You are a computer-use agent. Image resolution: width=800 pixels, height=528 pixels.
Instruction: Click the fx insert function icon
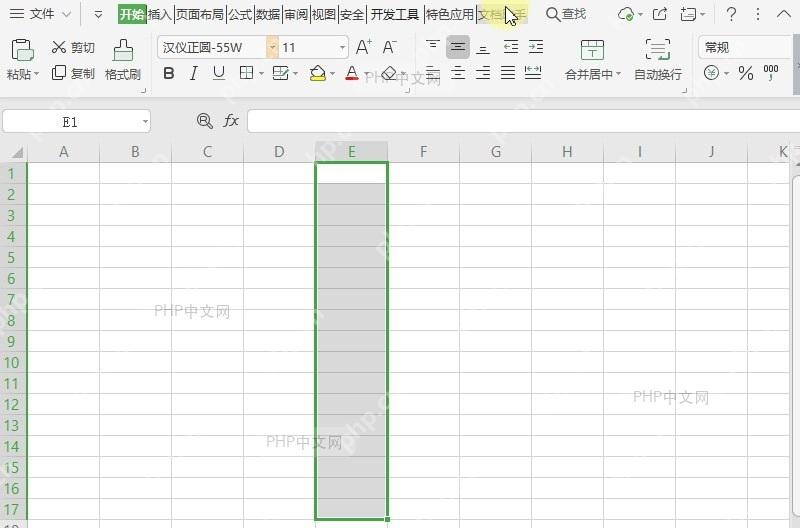coord(231,121)
